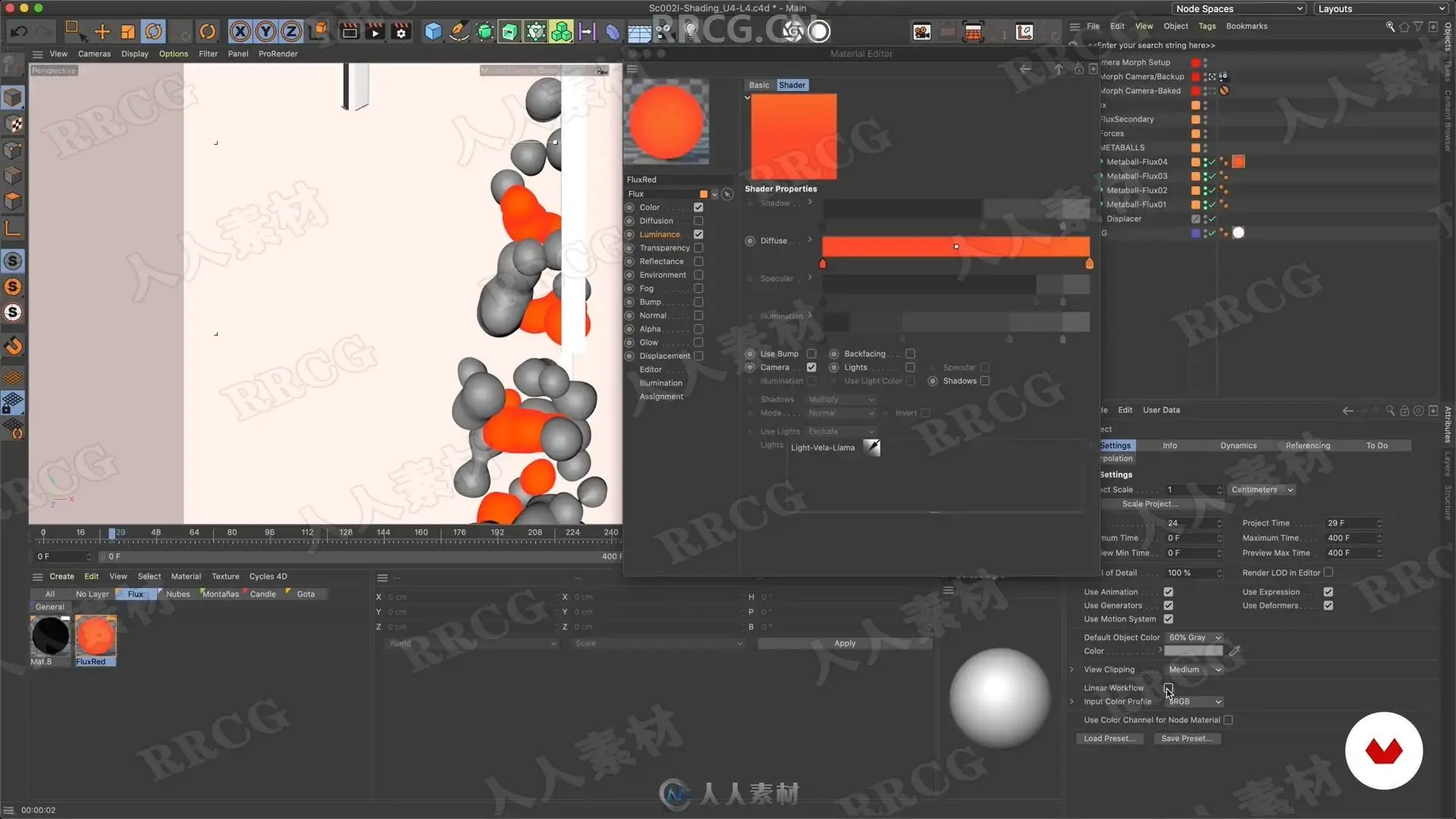Click the Pen spline tool icon
The height and width of the screenshot is (819, 1456).
pos(459,31)
